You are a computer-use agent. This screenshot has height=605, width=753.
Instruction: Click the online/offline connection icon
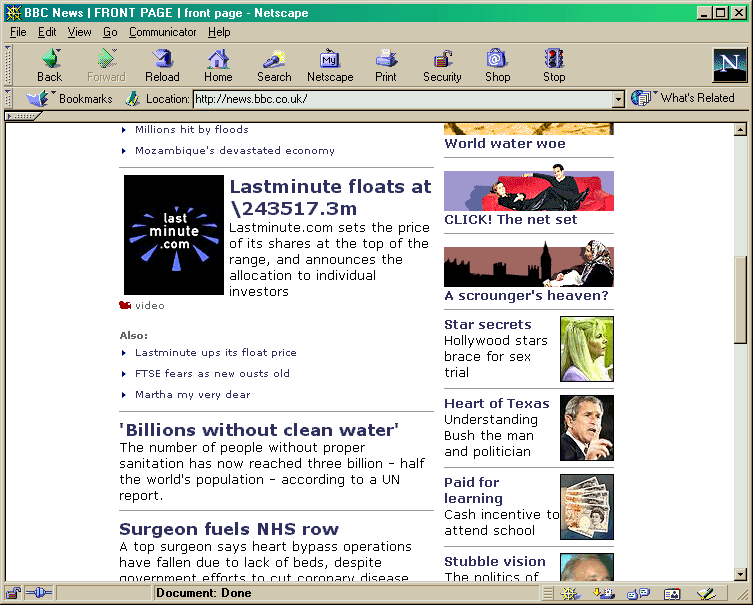[x=38, y=593]
